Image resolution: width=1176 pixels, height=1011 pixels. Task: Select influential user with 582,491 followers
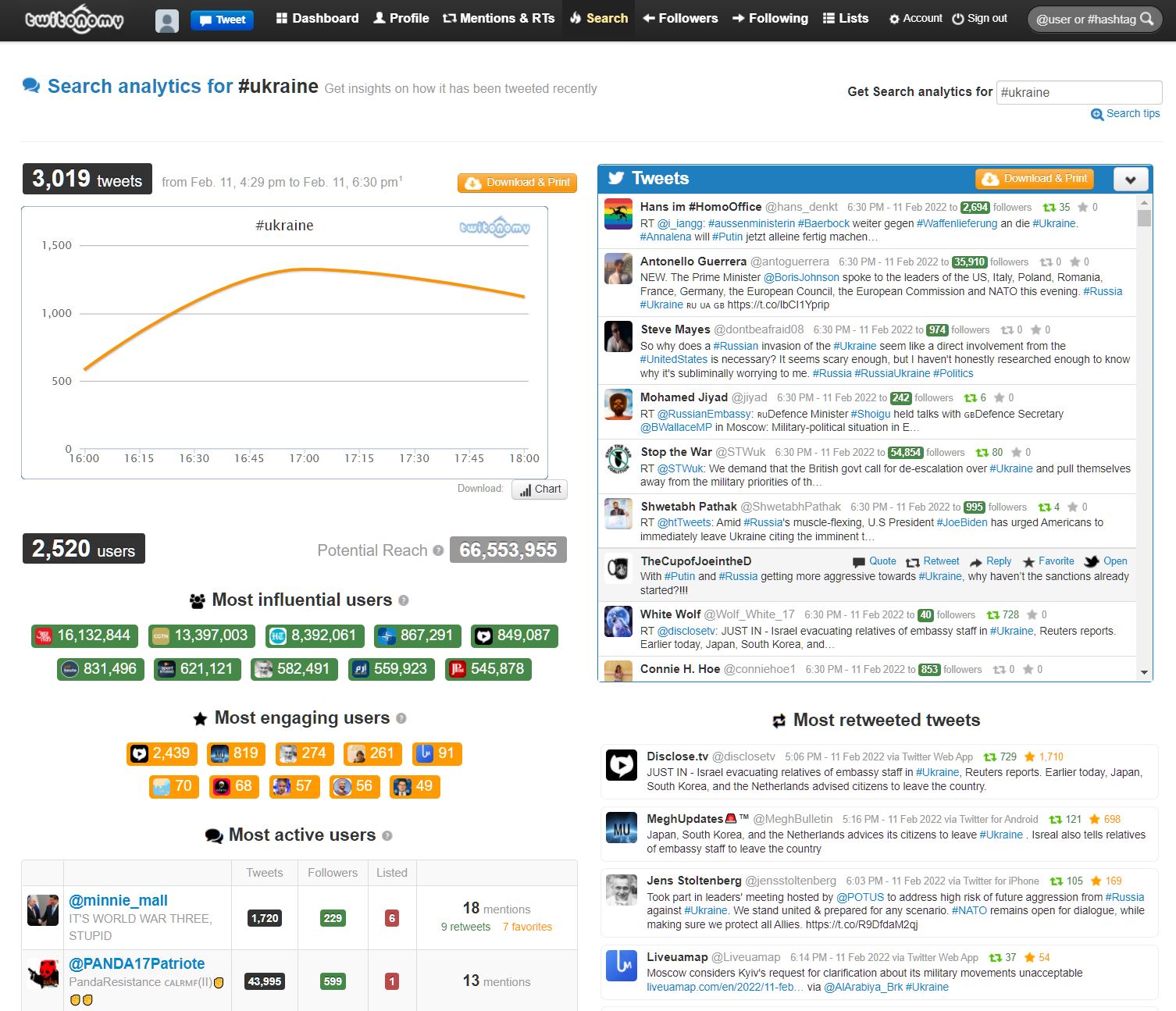click(294, 669)
